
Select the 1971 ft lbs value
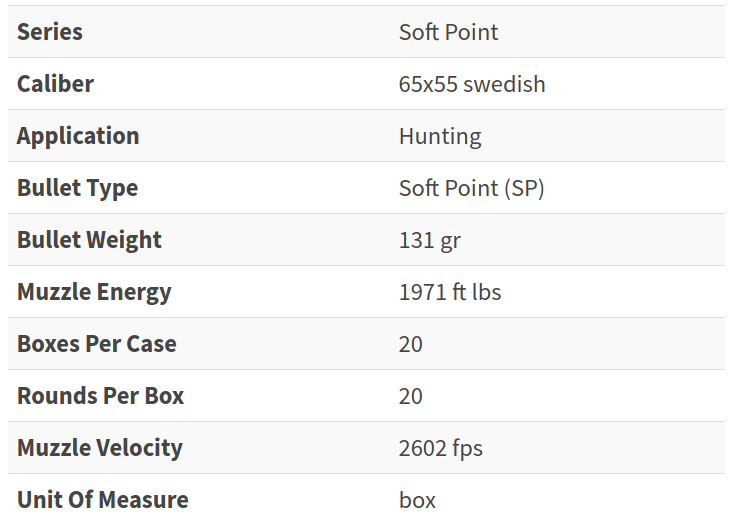(x=450, y=292)
